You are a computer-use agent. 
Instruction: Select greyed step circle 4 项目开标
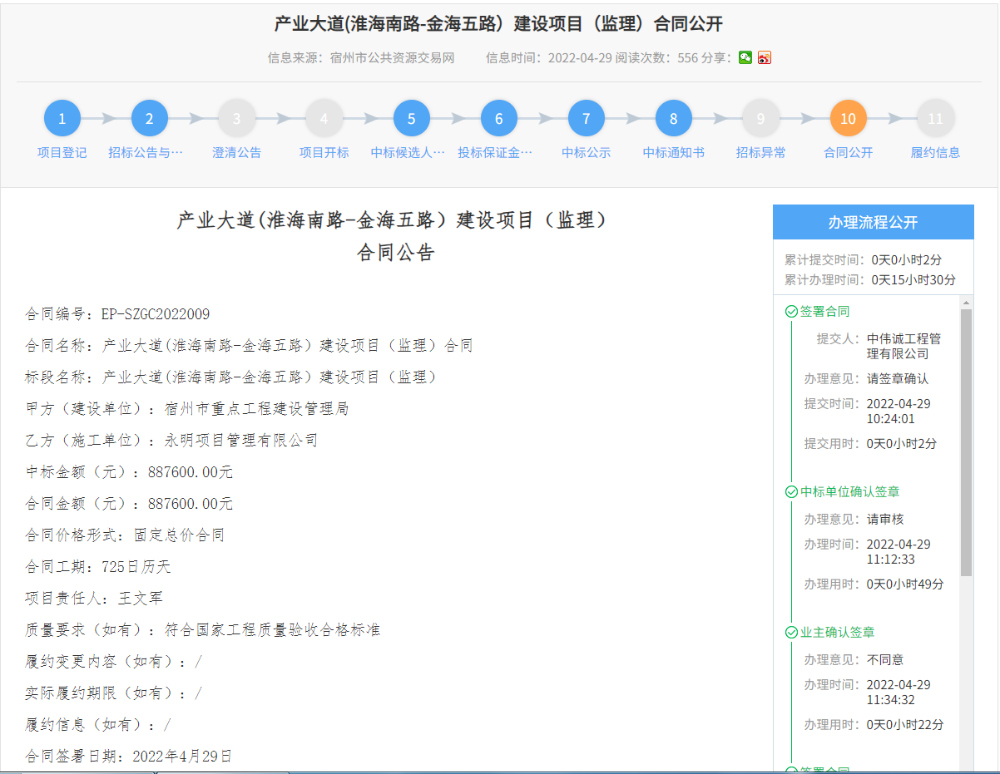324,119
